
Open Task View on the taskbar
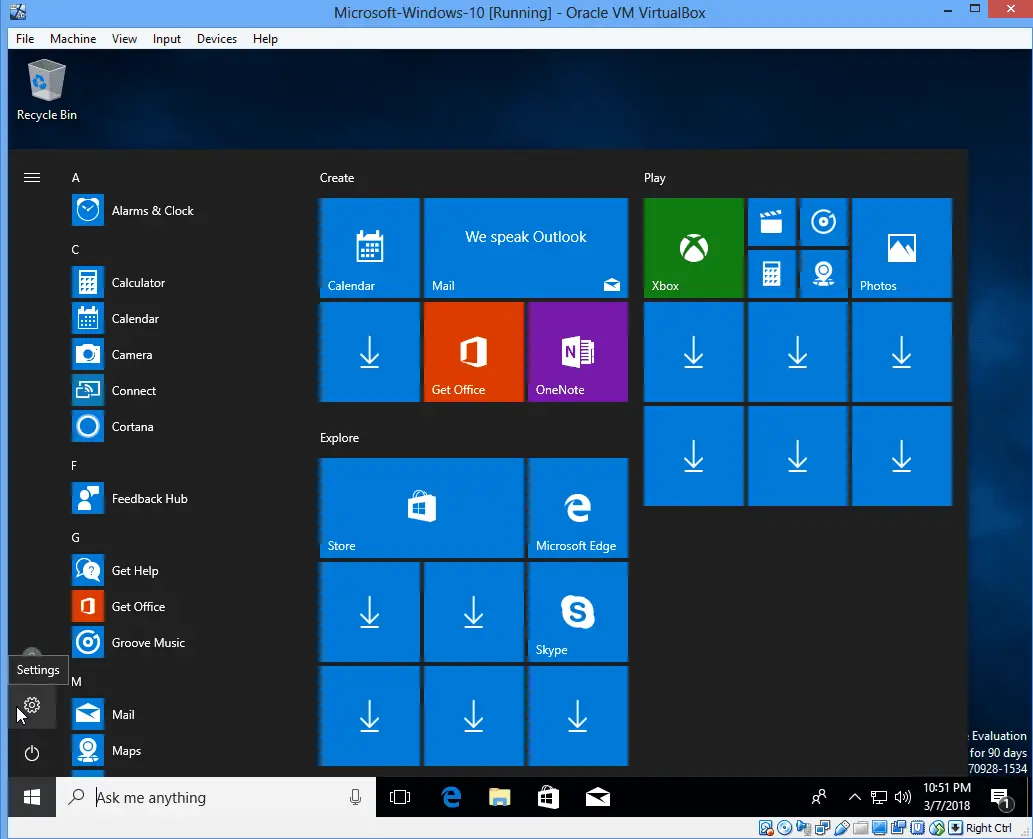click(x=400, y=798)
